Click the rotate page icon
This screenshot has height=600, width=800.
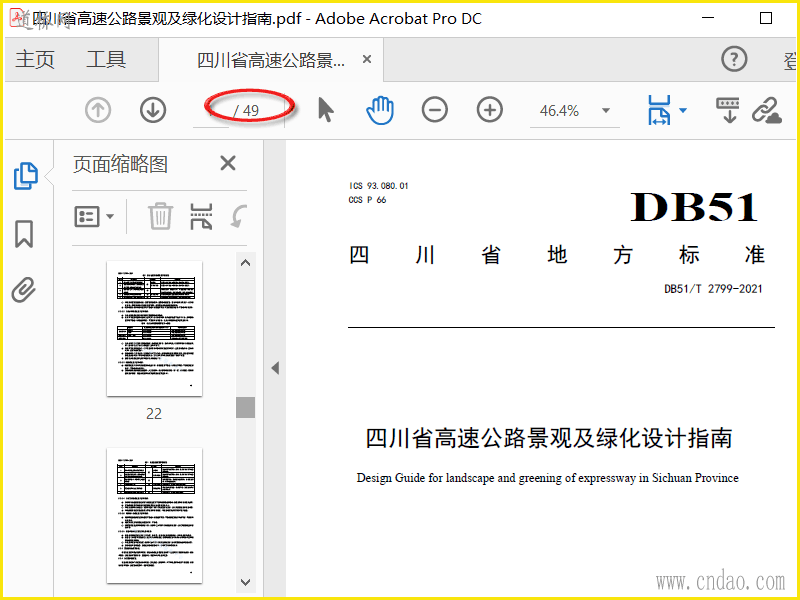point(239,216)
